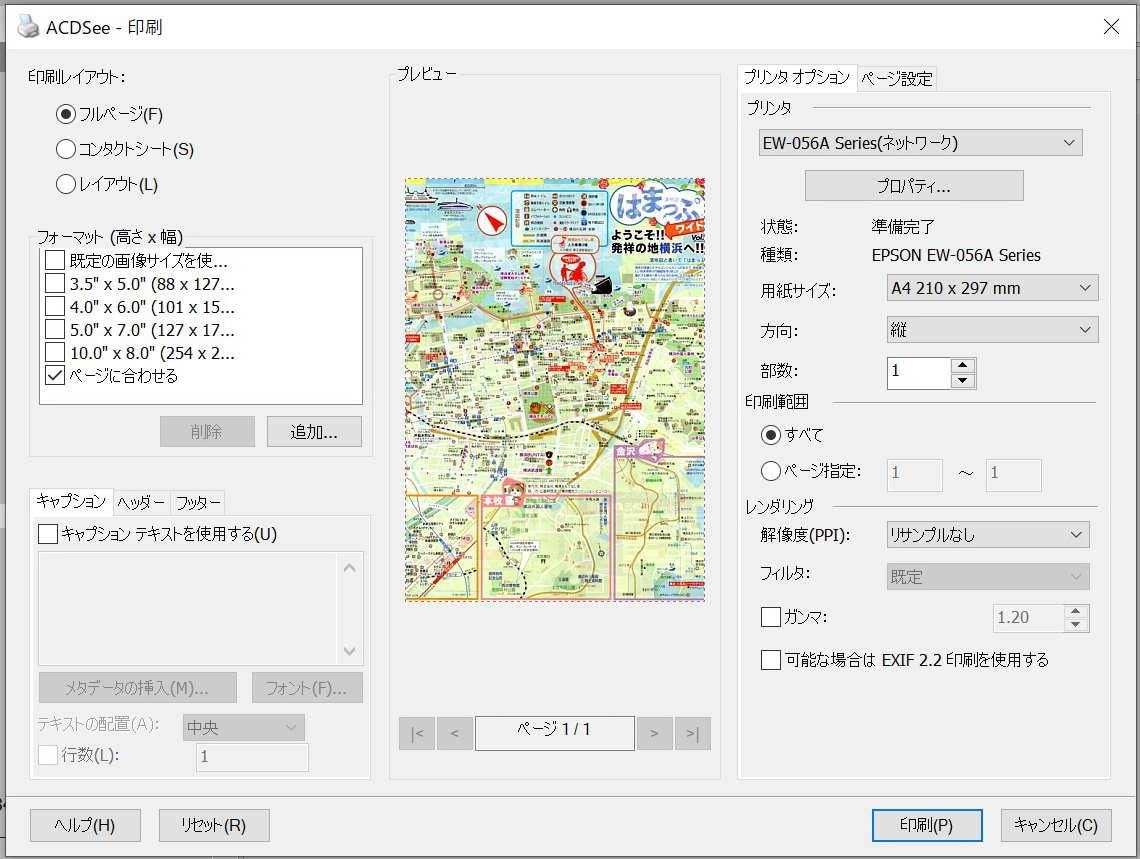
Task: Jump to the last preview page
Action: [692, 733]
